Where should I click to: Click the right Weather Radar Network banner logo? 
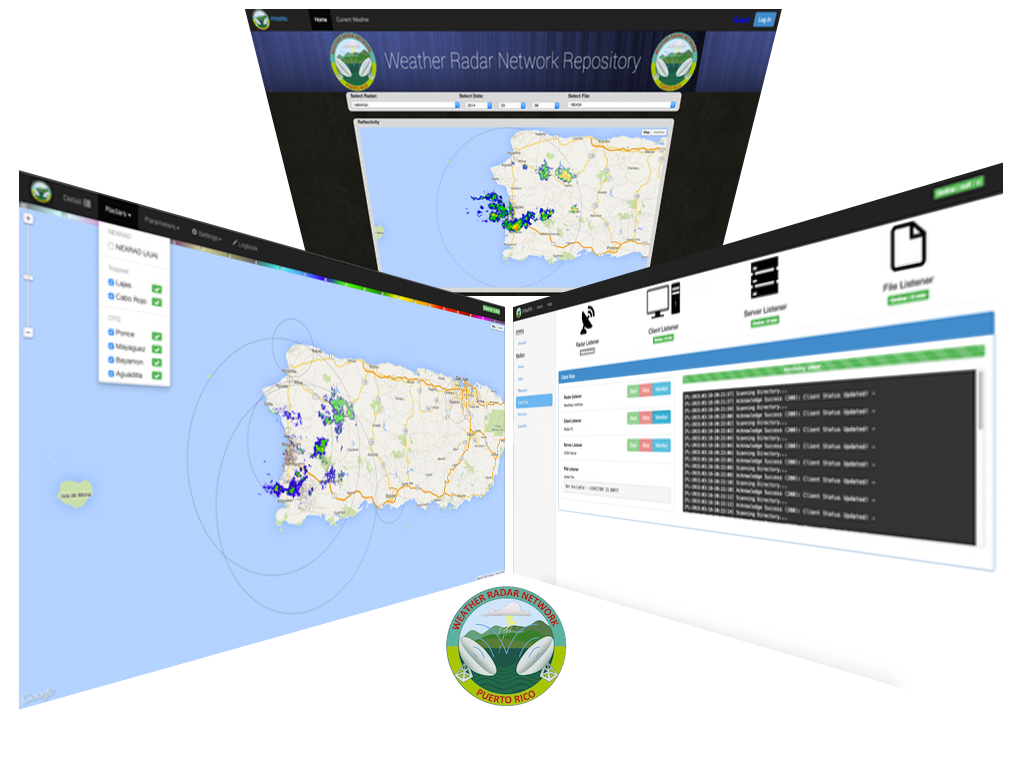674,61
